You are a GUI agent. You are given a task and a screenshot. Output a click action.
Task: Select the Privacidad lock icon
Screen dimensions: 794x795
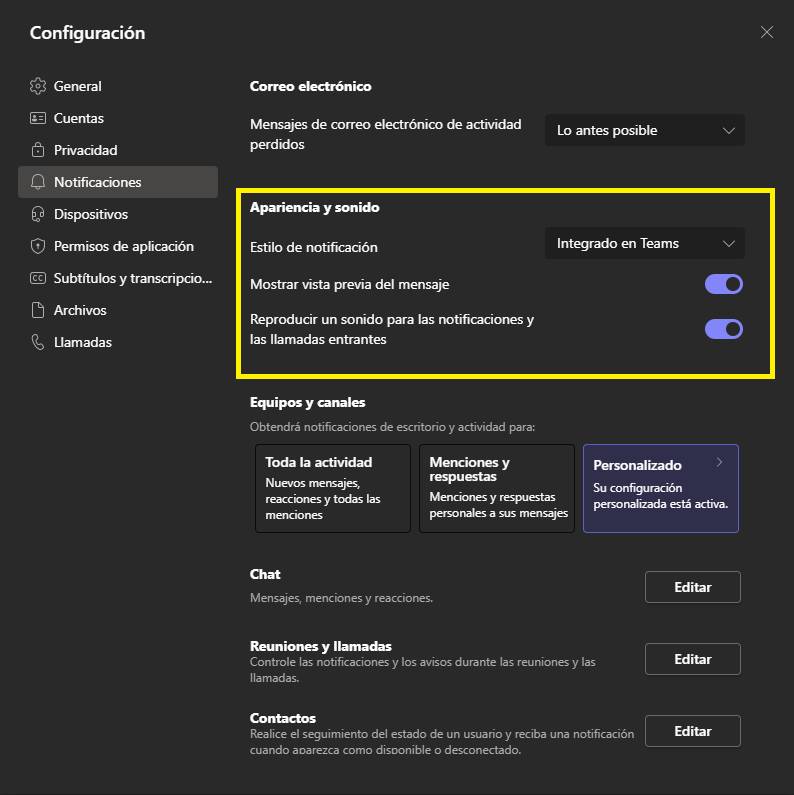pos(38,150)
